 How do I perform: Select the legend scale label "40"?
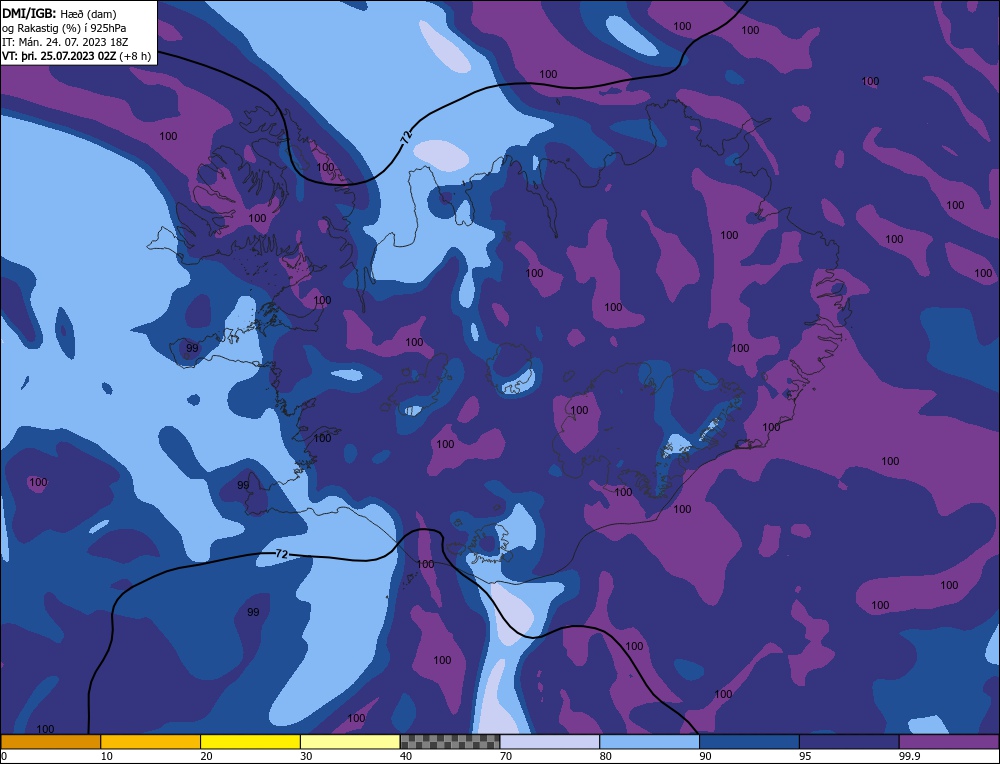[x=406, y=756]
